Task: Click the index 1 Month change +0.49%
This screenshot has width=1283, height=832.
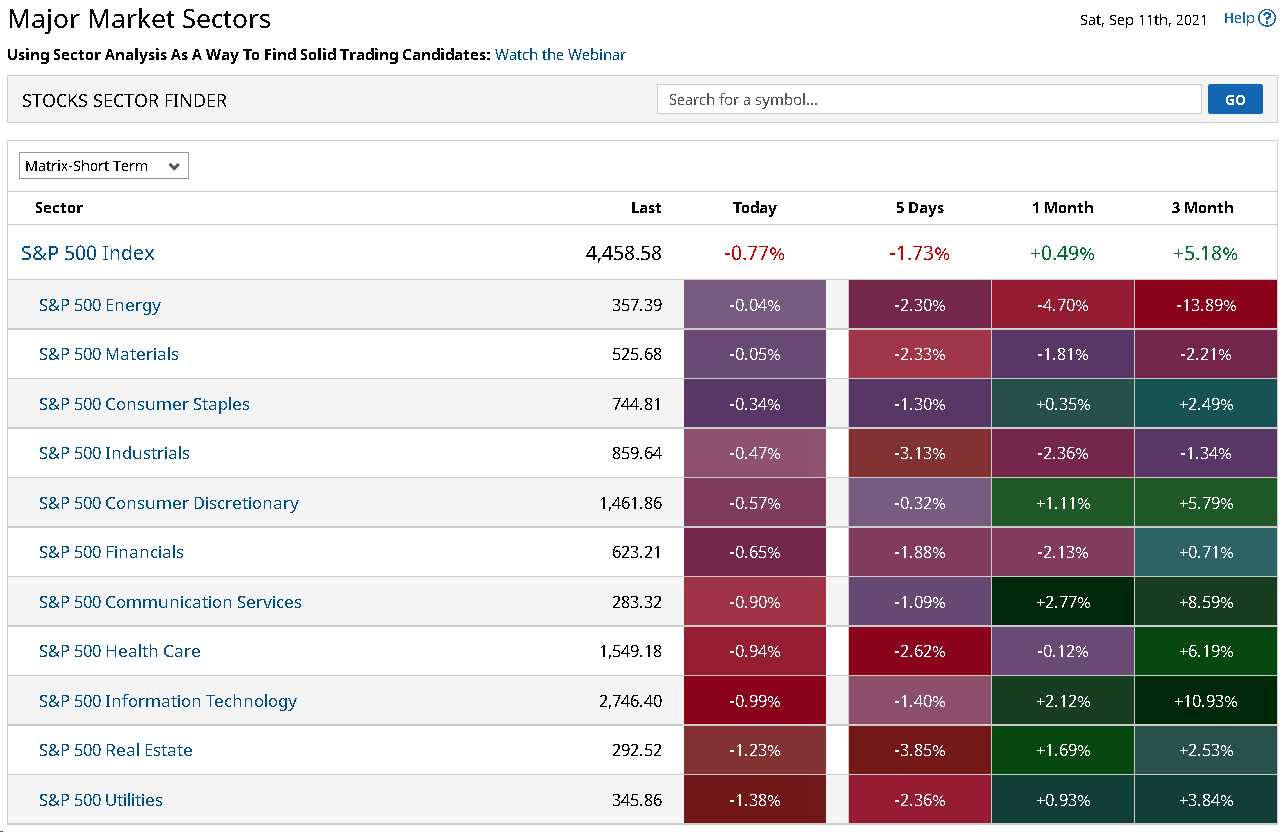Action: (1063, 254)
